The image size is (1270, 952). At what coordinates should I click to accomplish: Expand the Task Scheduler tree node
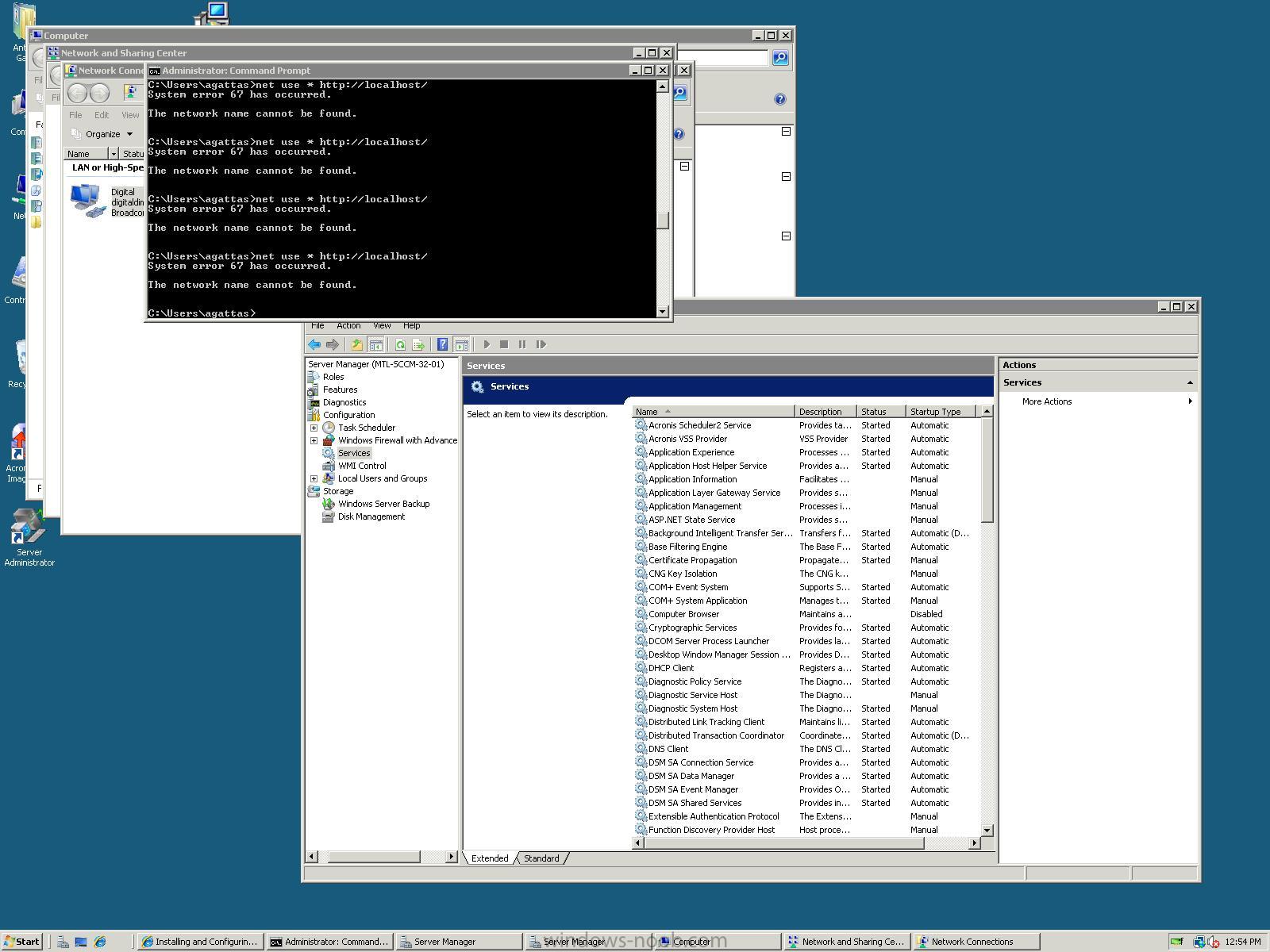(314, 428)
